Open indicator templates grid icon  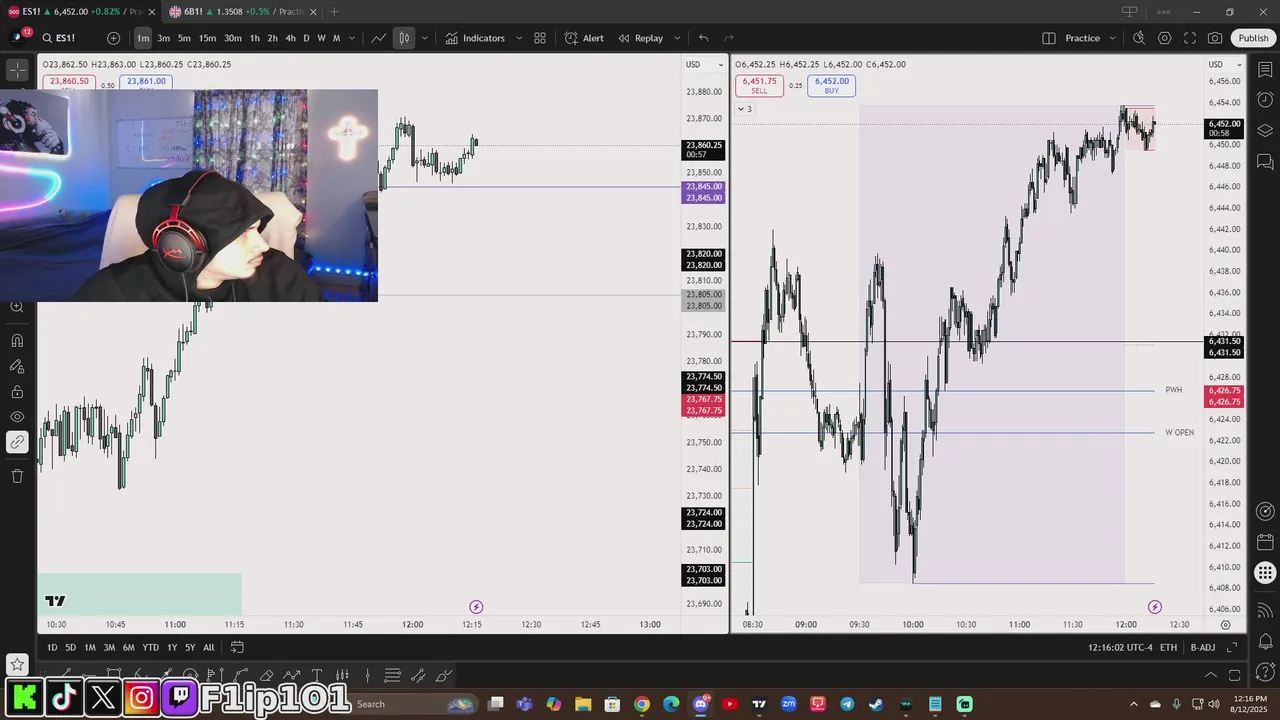(540, 38)
